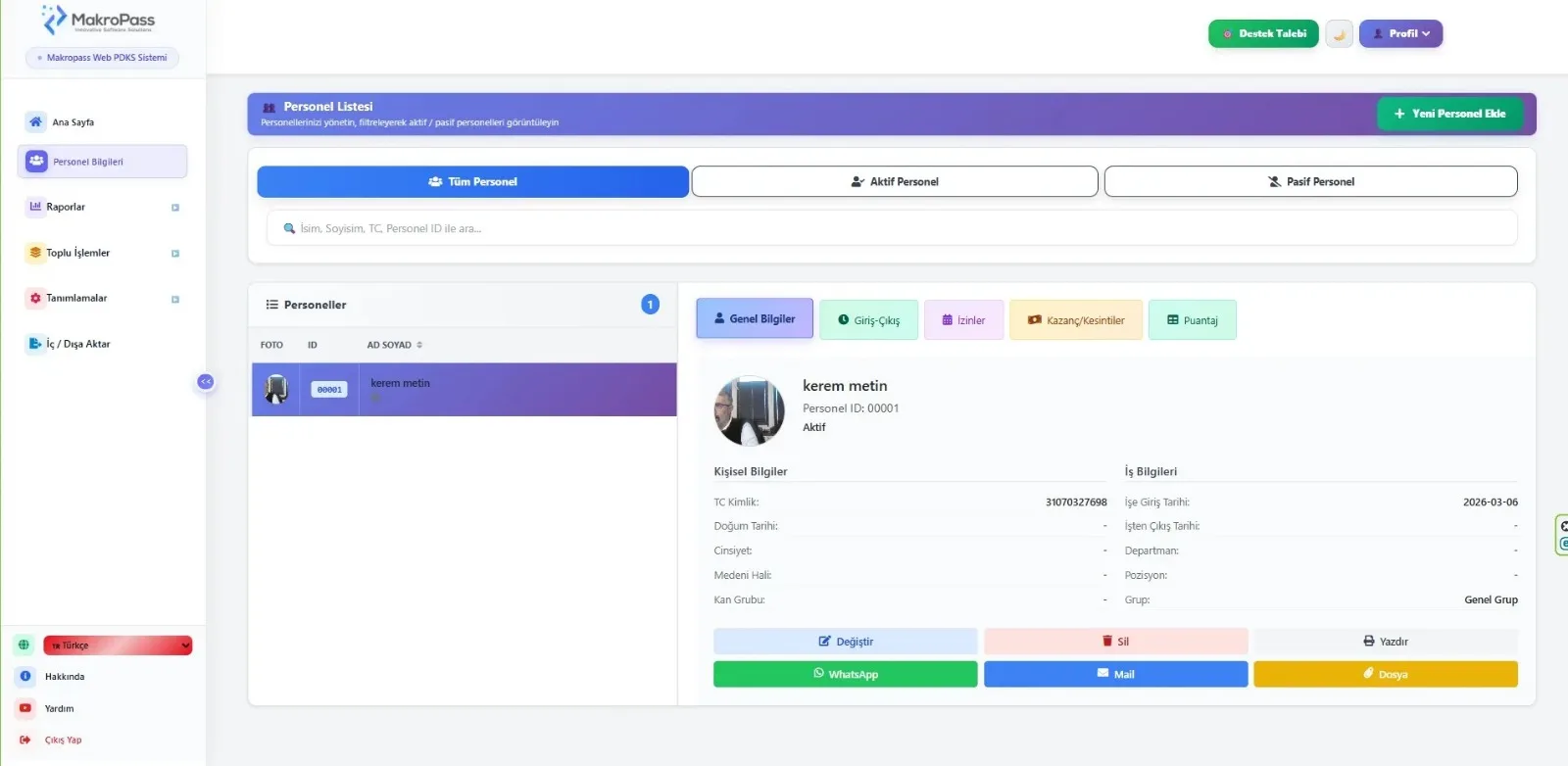Click the personnel search input field
The height and width of the screenshot is (766, 1568).
pyautogui.click(x=892, y=228)
